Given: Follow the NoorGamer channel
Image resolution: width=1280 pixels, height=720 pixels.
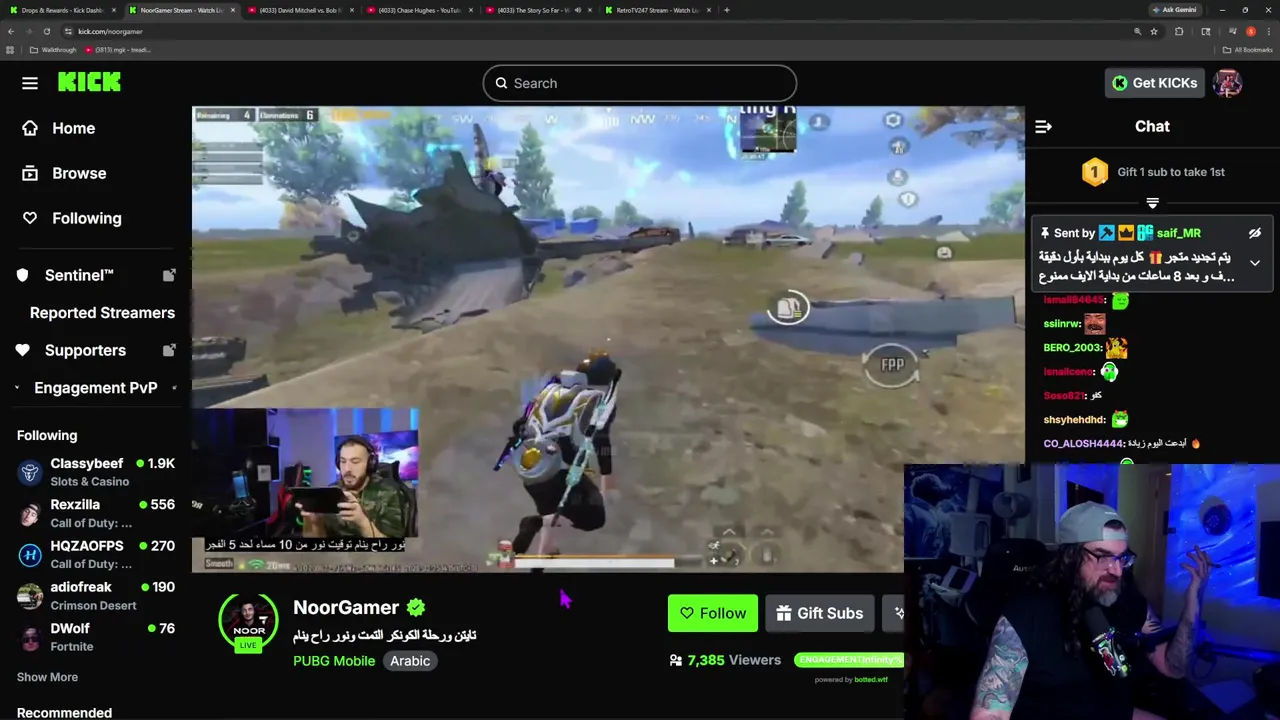Looking at the screenshot, I should coord(713,613).
